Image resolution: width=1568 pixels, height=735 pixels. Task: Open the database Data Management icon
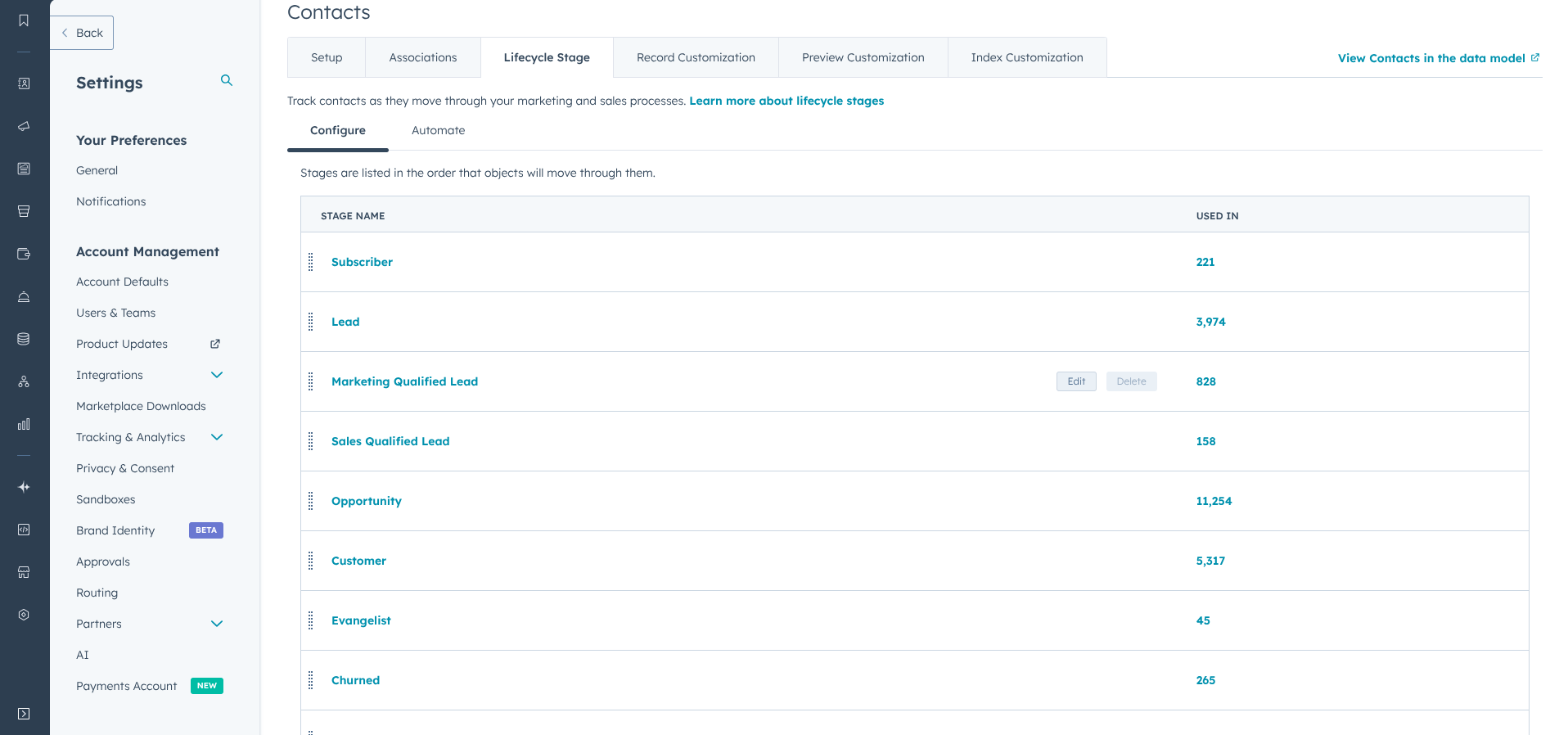pyautogui.click(x=24, y=339)
